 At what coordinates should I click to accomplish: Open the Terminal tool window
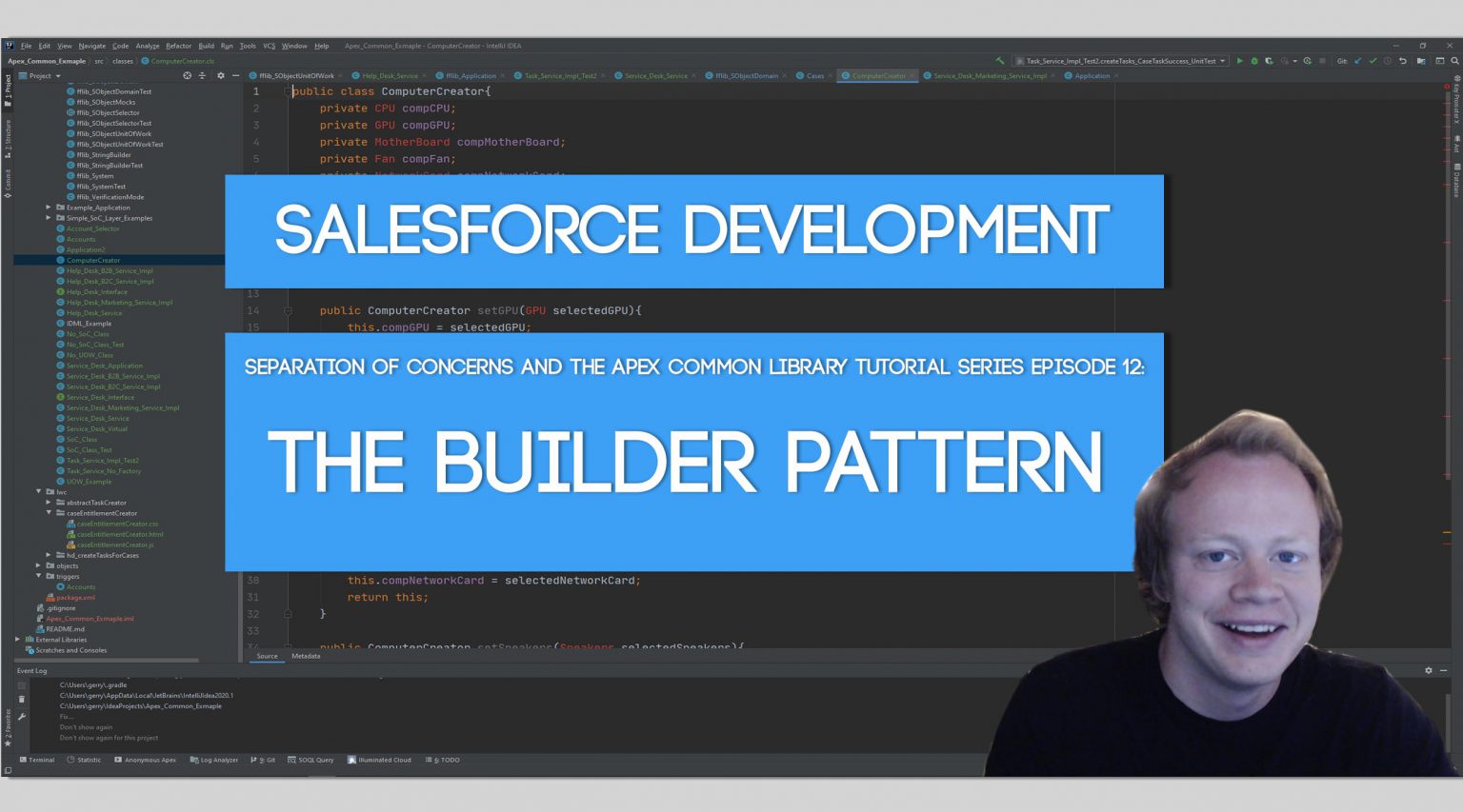38,760
